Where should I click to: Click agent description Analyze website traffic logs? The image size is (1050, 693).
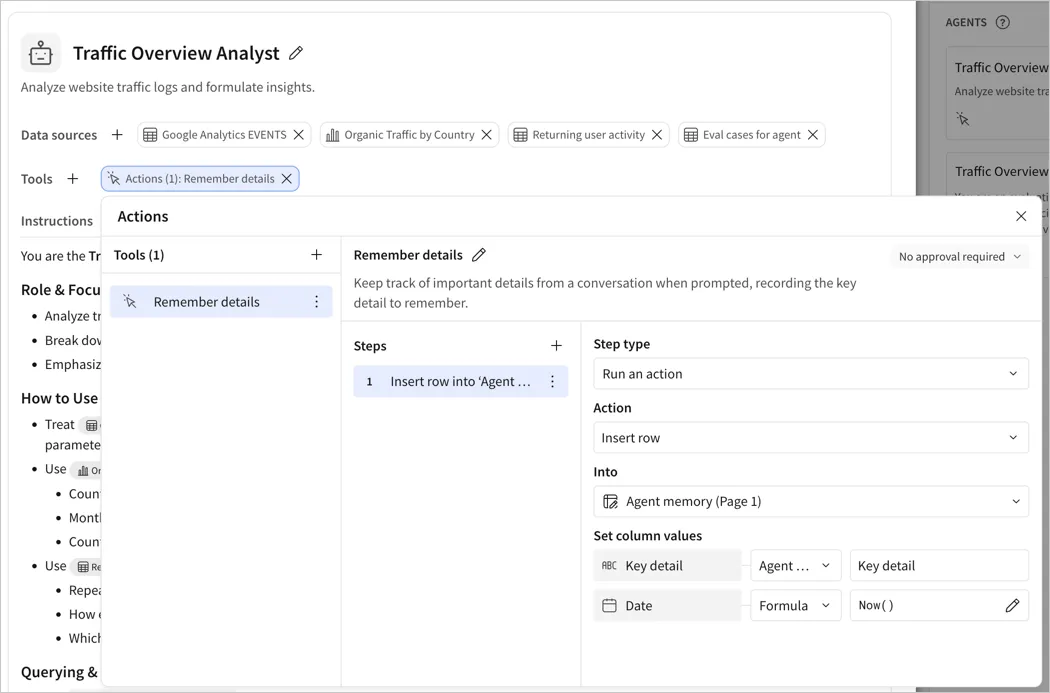pyautogui.click(x=167, y=87)
